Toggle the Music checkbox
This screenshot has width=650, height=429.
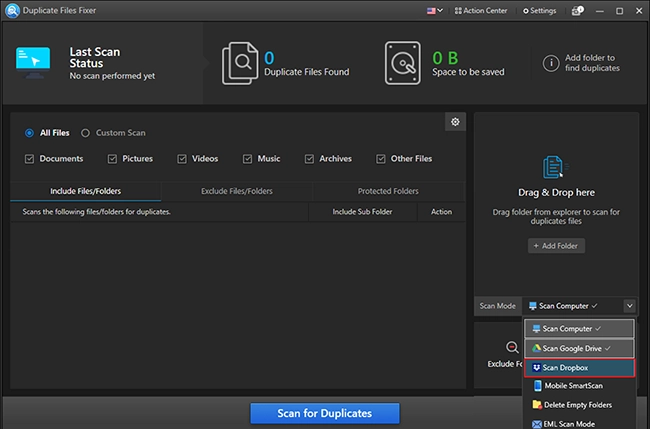coord(247,159)
